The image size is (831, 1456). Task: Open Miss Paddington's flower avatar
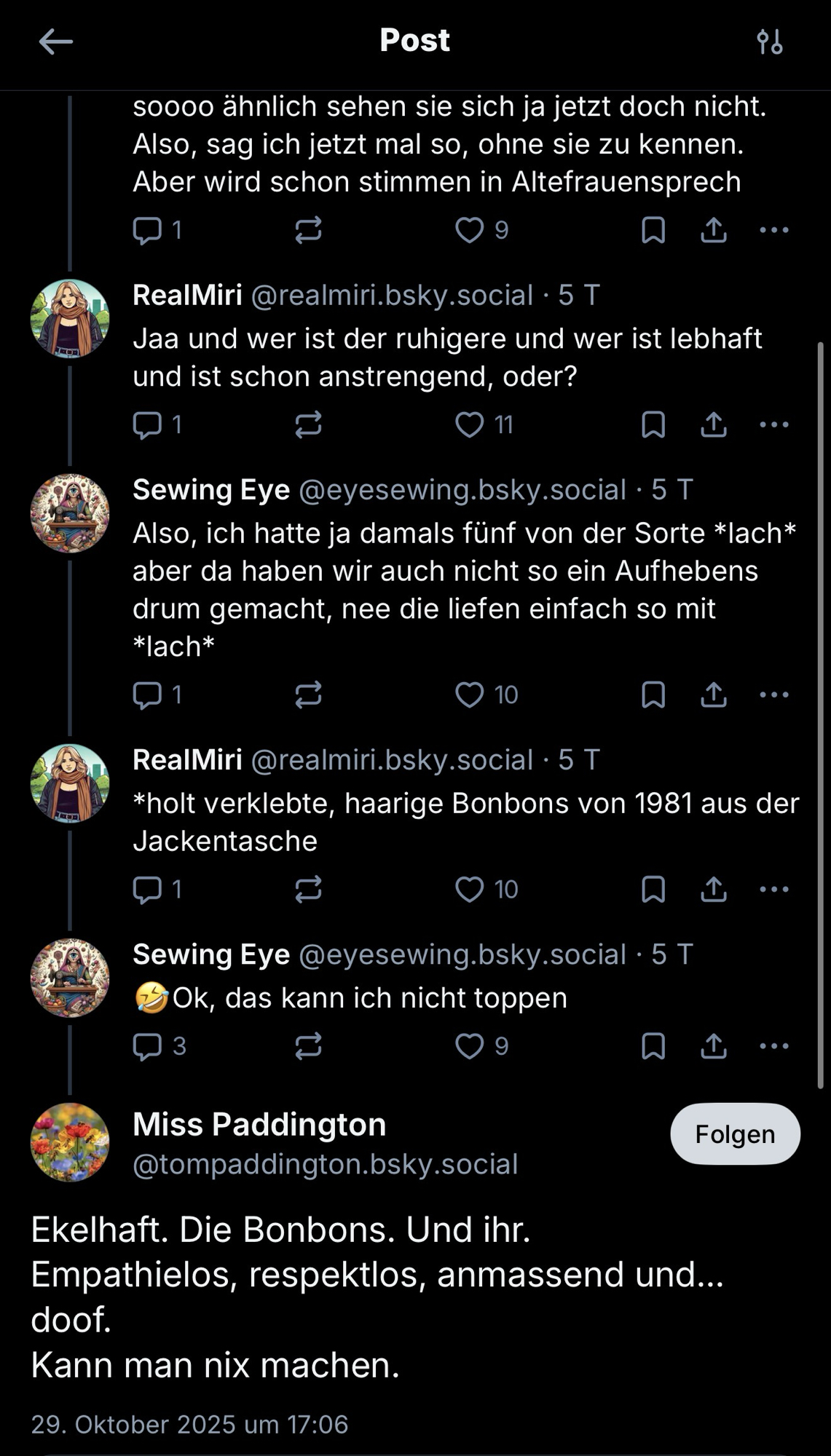70,1142
